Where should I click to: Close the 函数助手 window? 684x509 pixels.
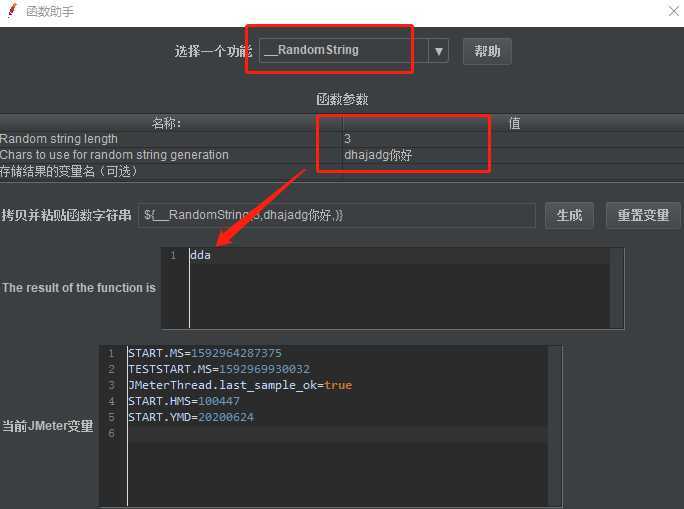(674, 10)
